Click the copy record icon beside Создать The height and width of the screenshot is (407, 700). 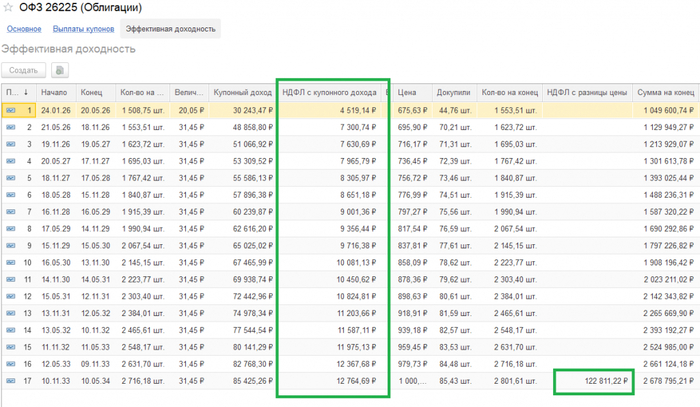(60, 71)
